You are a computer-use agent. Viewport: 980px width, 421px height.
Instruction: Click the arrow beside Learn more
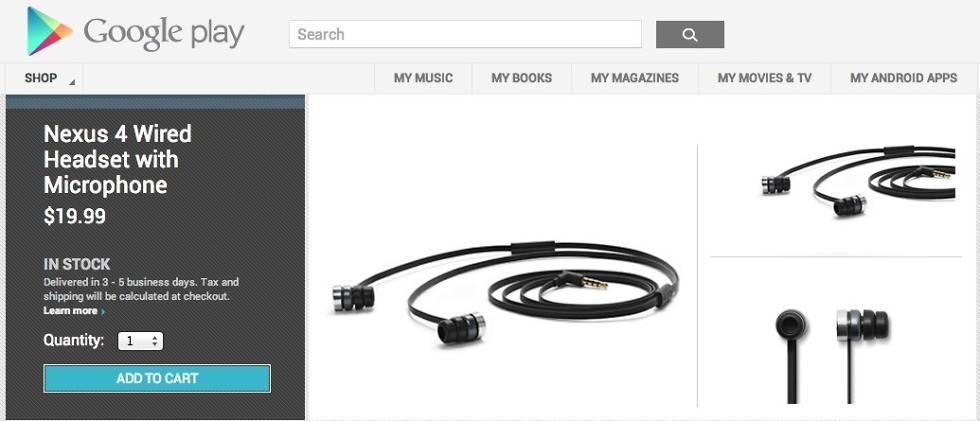click(102, 311)
